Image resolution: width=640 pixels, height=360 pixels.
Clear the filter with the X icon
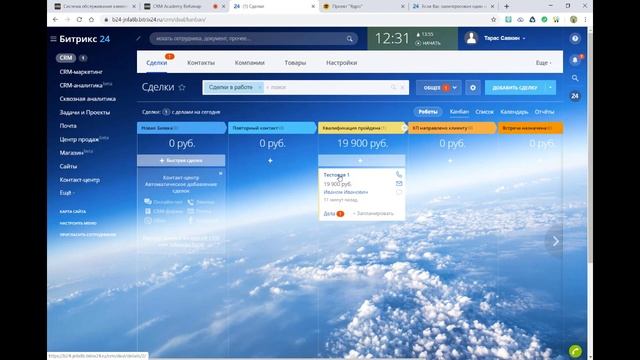tap(402, 87)
